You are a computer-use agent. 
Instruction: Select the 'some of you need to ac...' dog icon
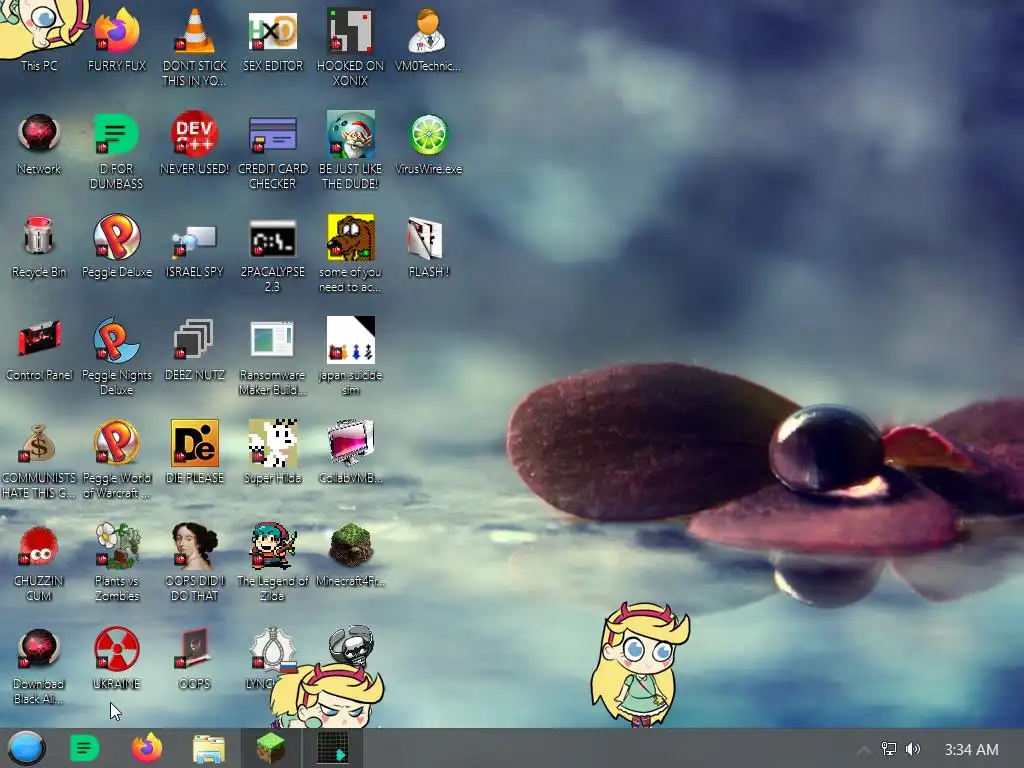pyautogui.click(x=350, y=255)
